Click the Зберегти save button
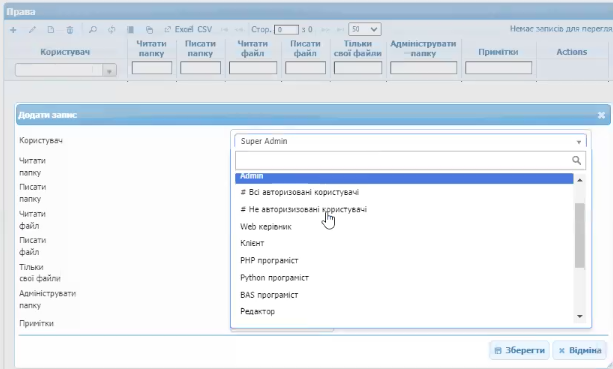This screenshot has height=369, width=613. pyautogui.click(x=519, y=350)
